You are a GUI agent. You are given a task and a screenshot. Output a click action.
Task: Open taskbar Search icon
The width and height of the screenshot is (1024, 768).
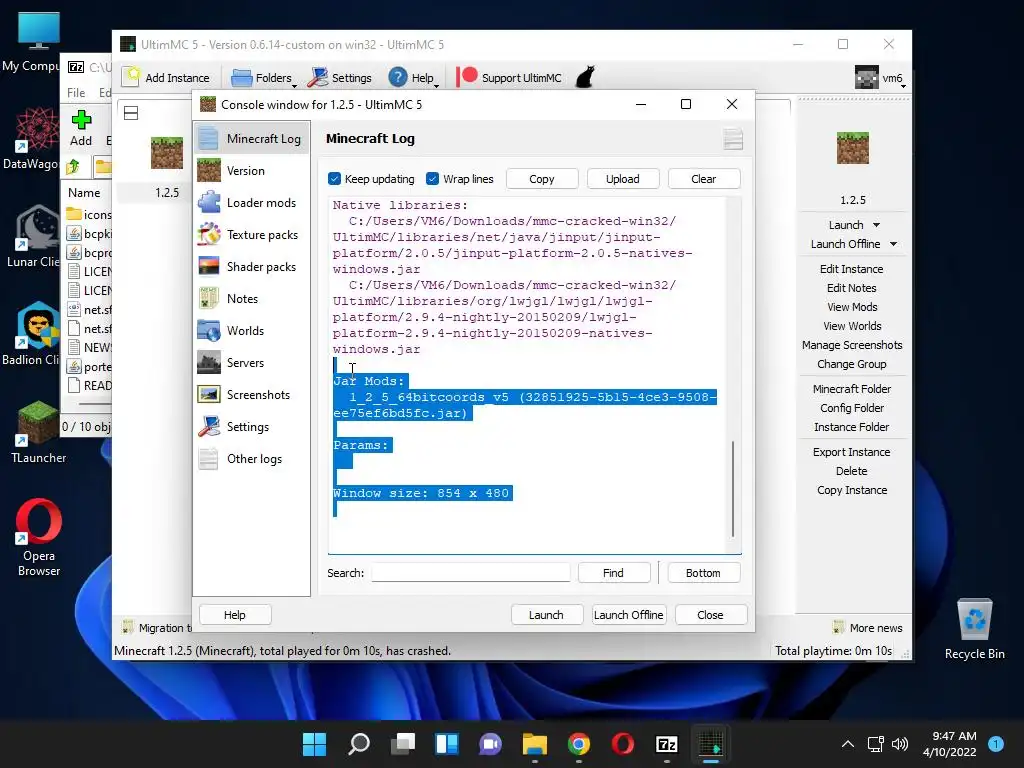359,744
